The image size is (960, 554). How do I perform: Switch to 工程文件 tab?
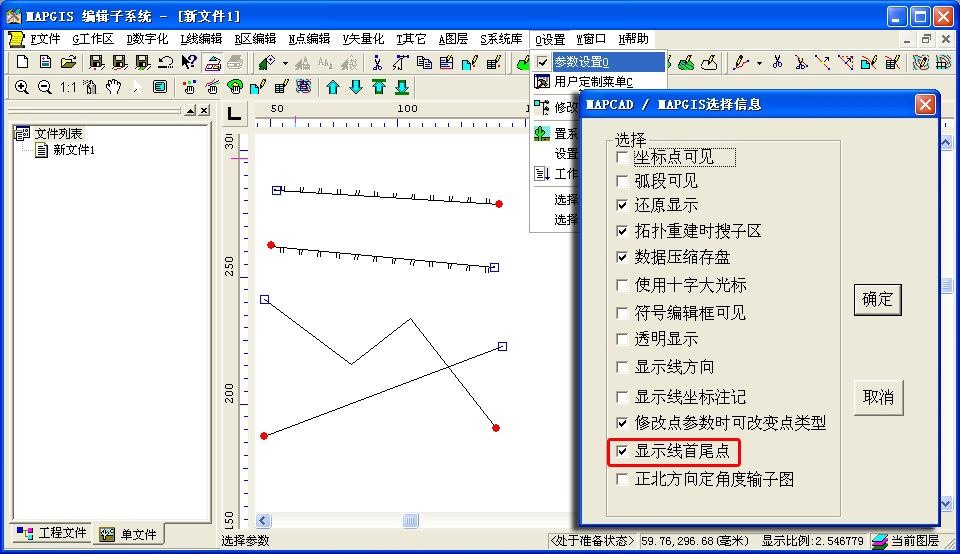(51, 533)
